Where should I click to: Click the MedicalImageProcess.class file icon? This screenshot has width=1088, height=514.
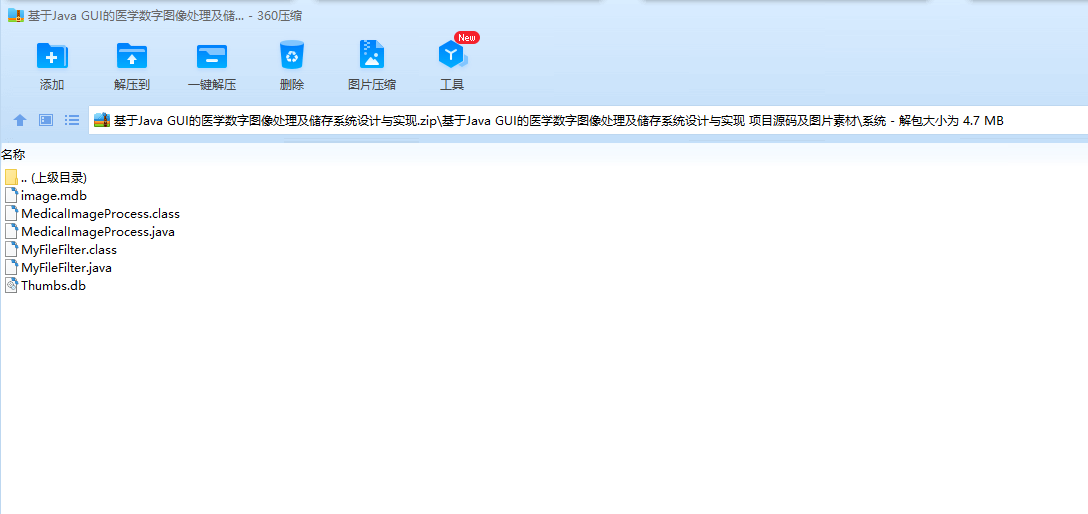(10, 214)
